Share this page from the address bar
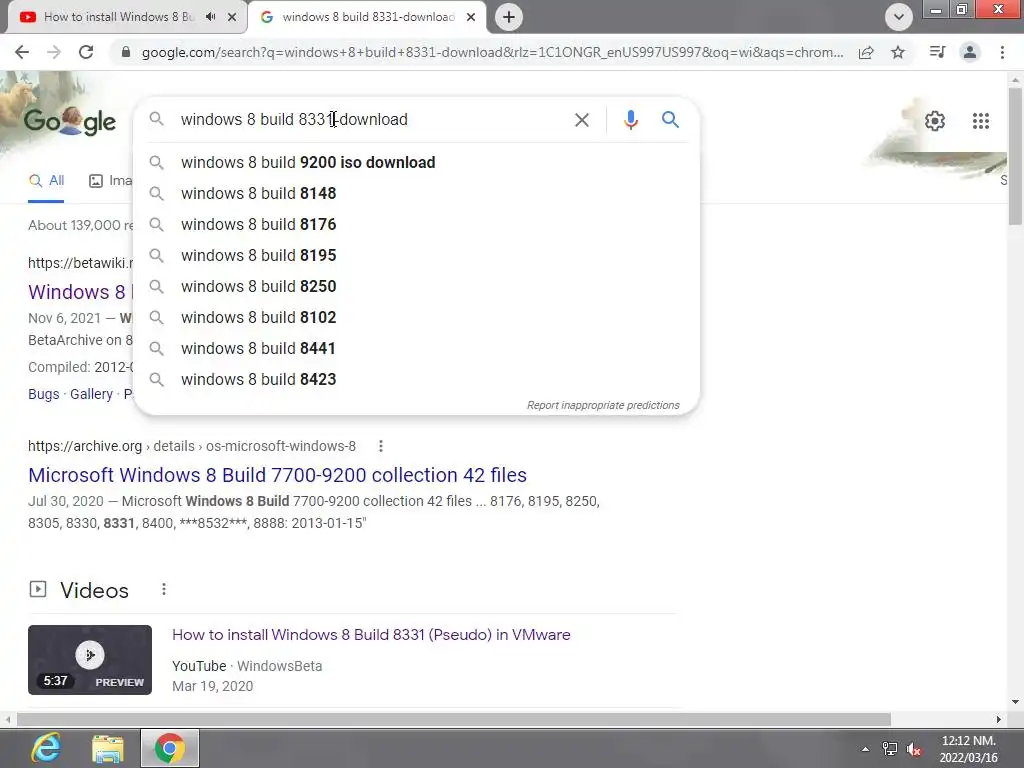Image resolution: width=1024 pixels, height=768 pixels. coord(866,52)
